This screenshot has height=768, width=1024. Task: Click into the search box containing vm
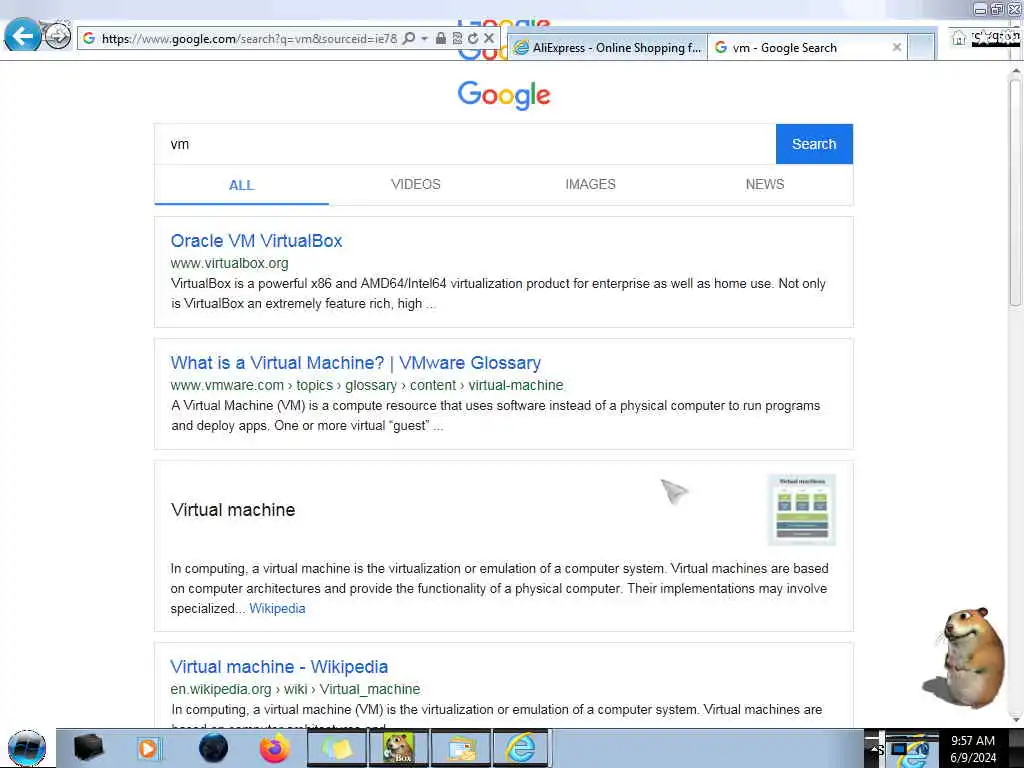pyautogui.click(x=465, y=144)
